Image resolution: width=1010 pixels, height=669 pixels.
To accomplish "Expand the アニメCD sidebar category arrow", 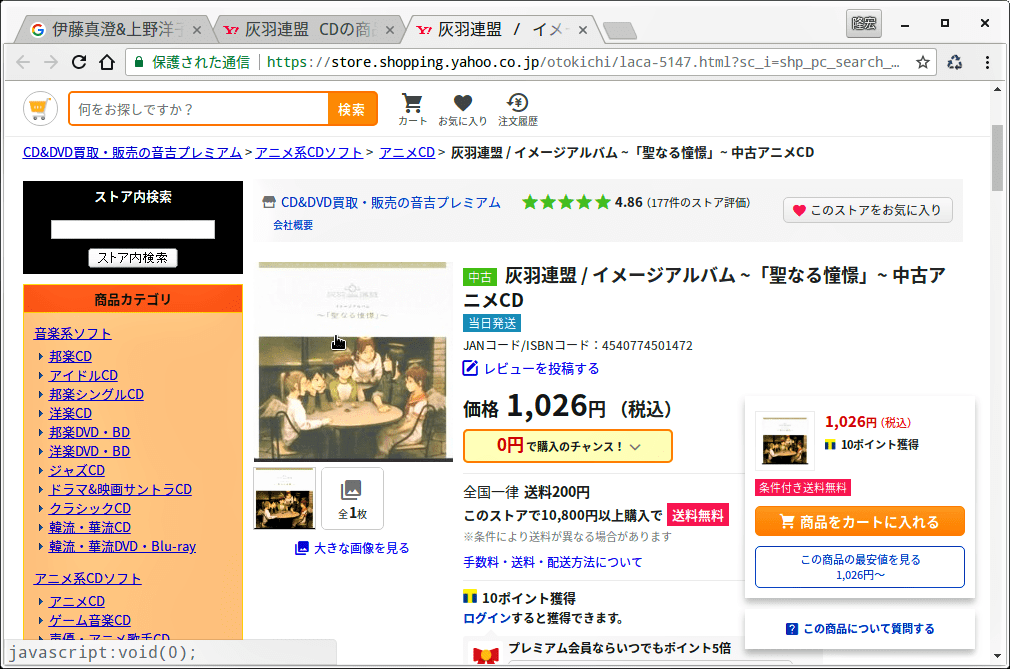I will (41, 601).
